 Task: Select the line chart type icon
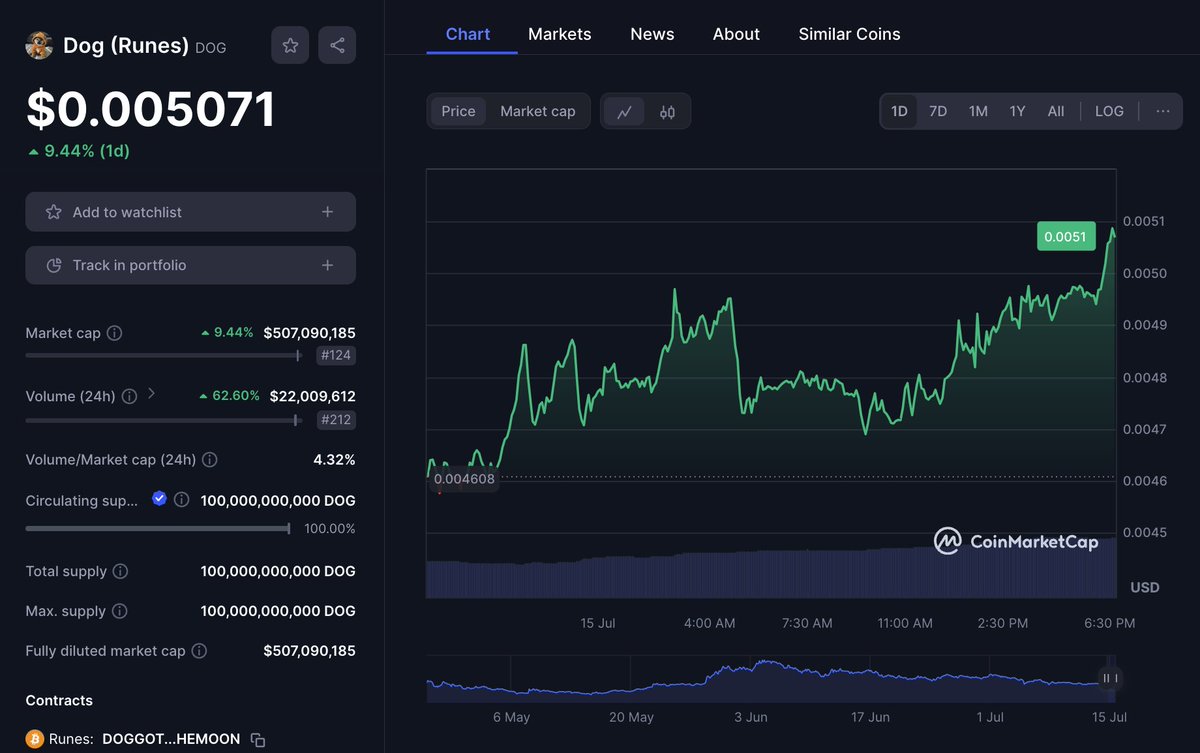tap(625, 111)
